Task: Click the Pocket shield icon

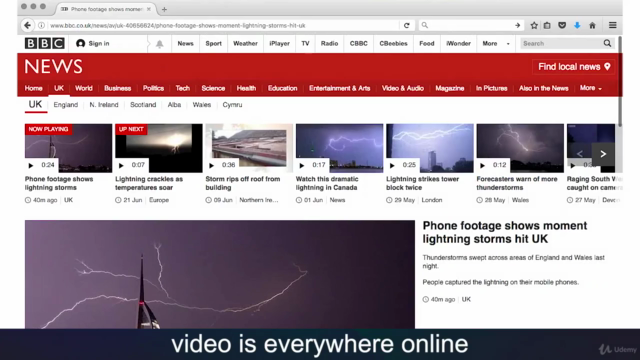Action: pyautogui.click(x=562, y=25)
